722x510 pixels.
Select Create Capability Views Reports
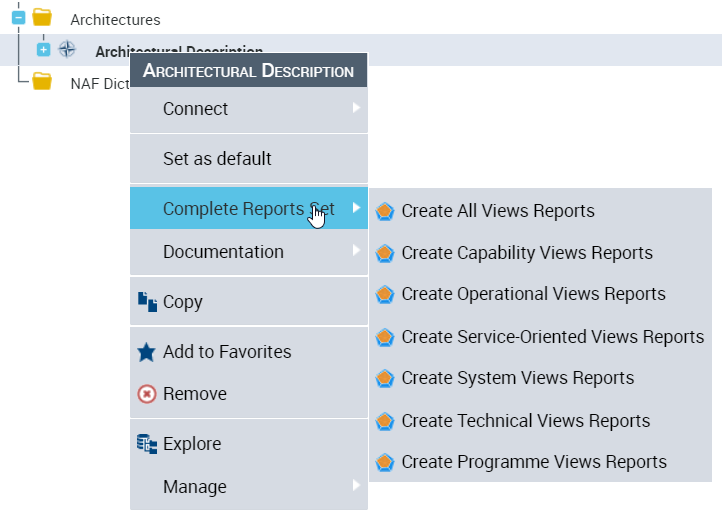[x=526, y=253]
